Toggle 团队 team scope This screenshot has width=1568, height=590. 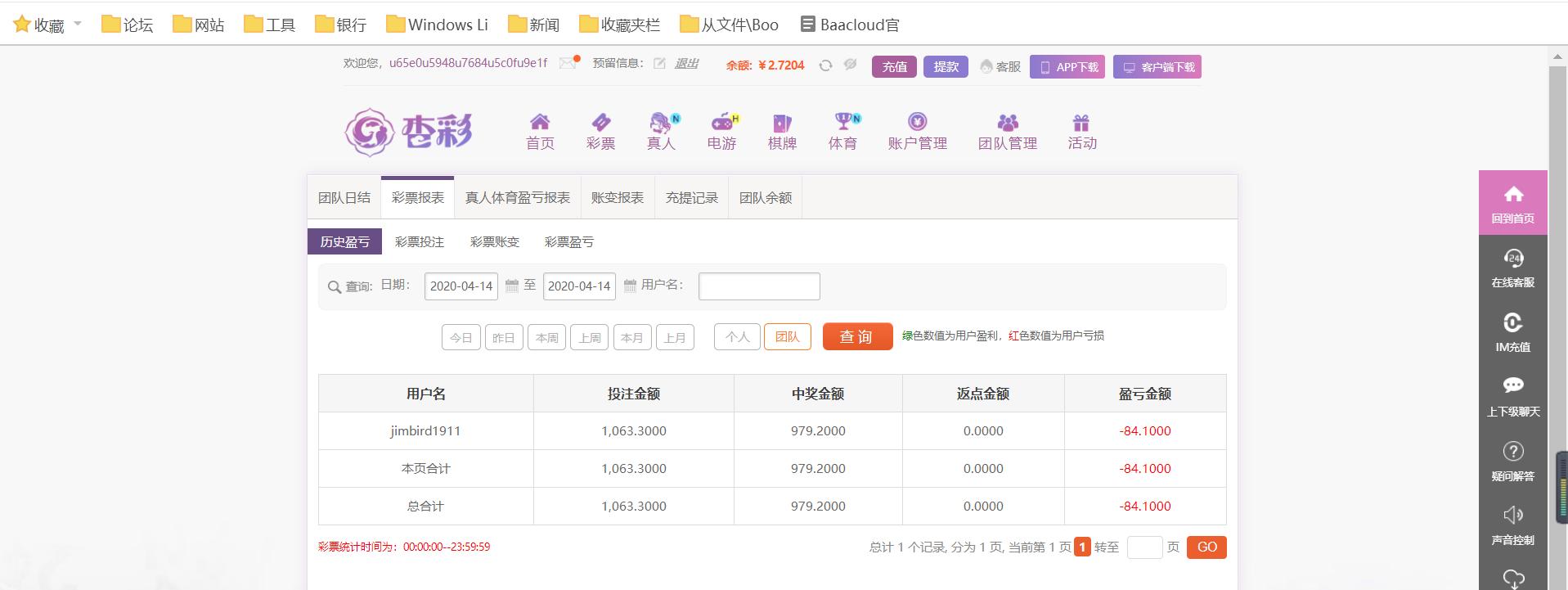(x=788, y=336)
